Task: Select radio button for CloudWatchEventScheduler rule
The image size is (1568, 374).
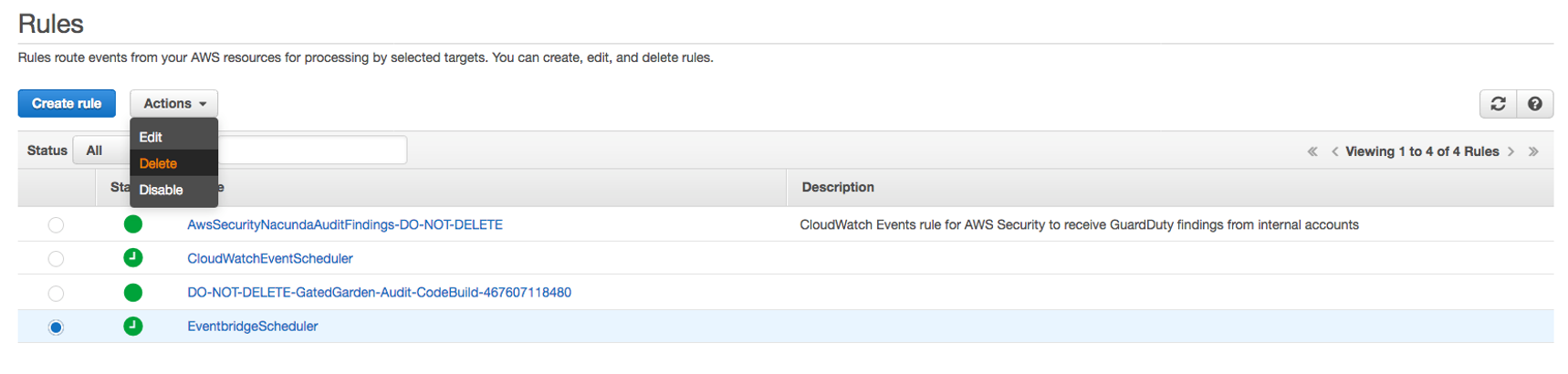Action: click(56, 259)
